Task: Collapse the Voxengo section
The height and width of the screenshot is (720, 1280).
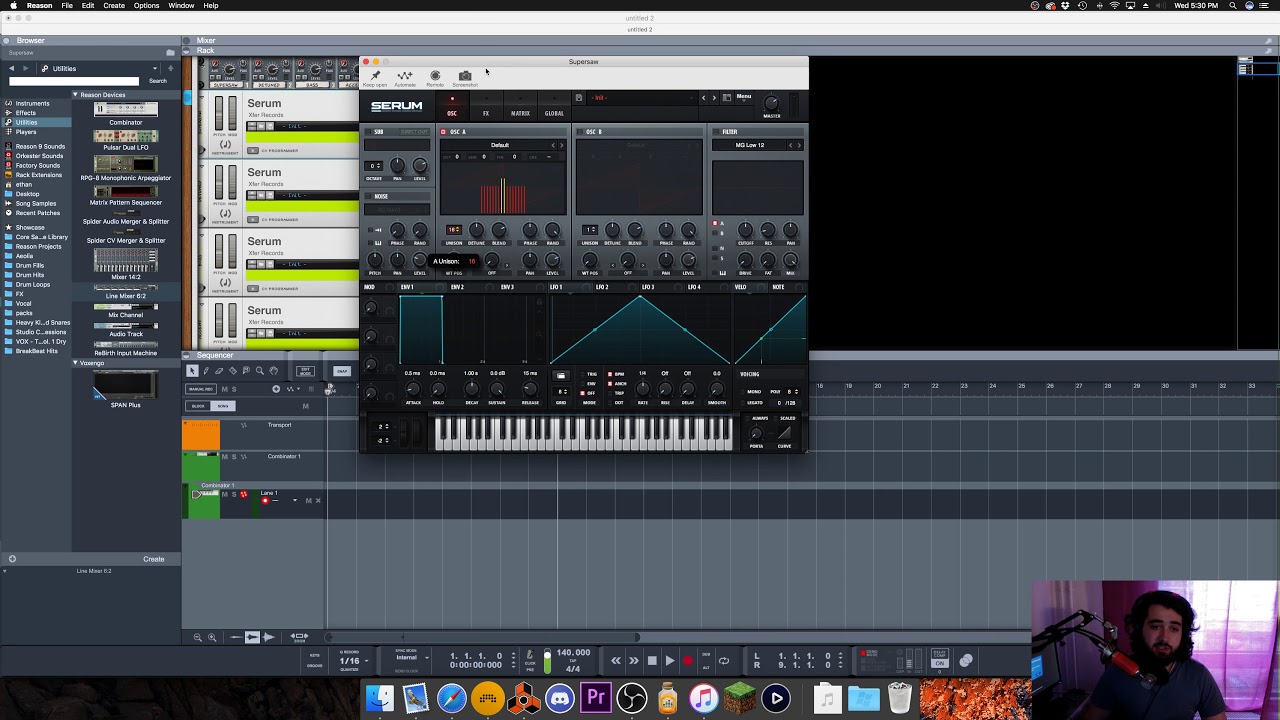Action: (x=75, y=363)
